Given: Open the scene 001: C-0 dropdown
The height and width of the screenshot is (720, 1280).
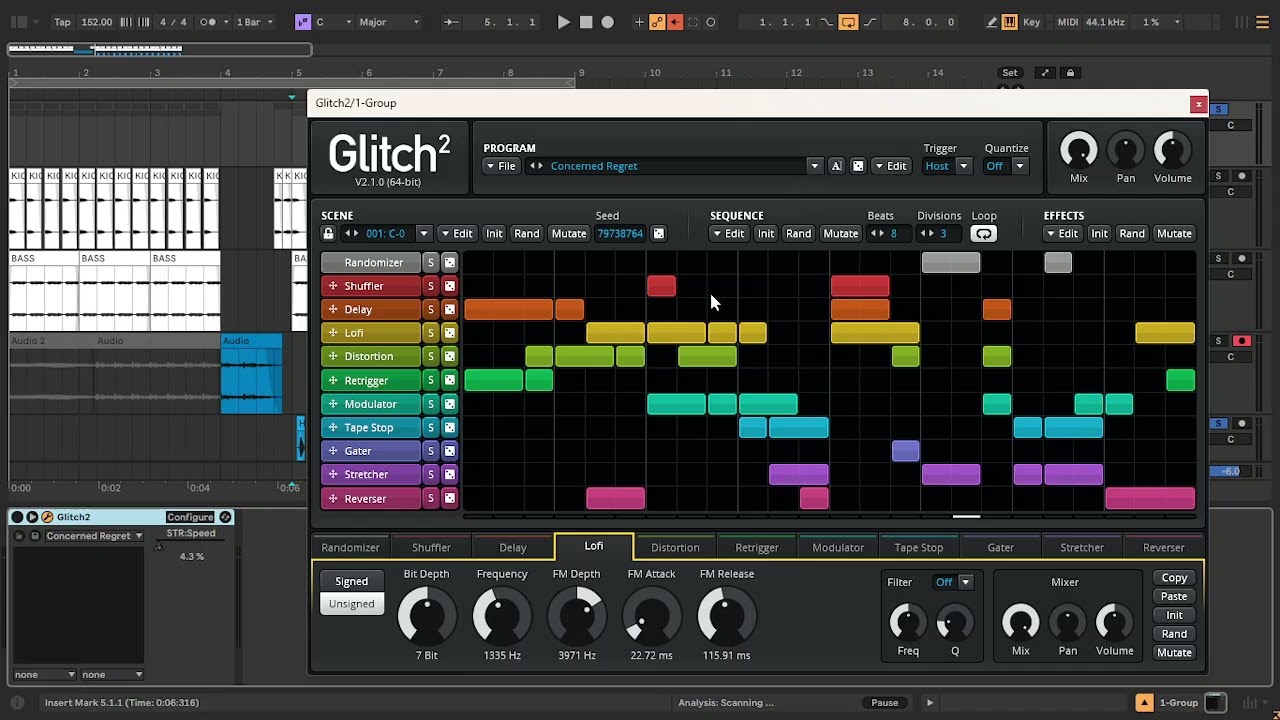Looking at the screenshot, I should (423, 234).
